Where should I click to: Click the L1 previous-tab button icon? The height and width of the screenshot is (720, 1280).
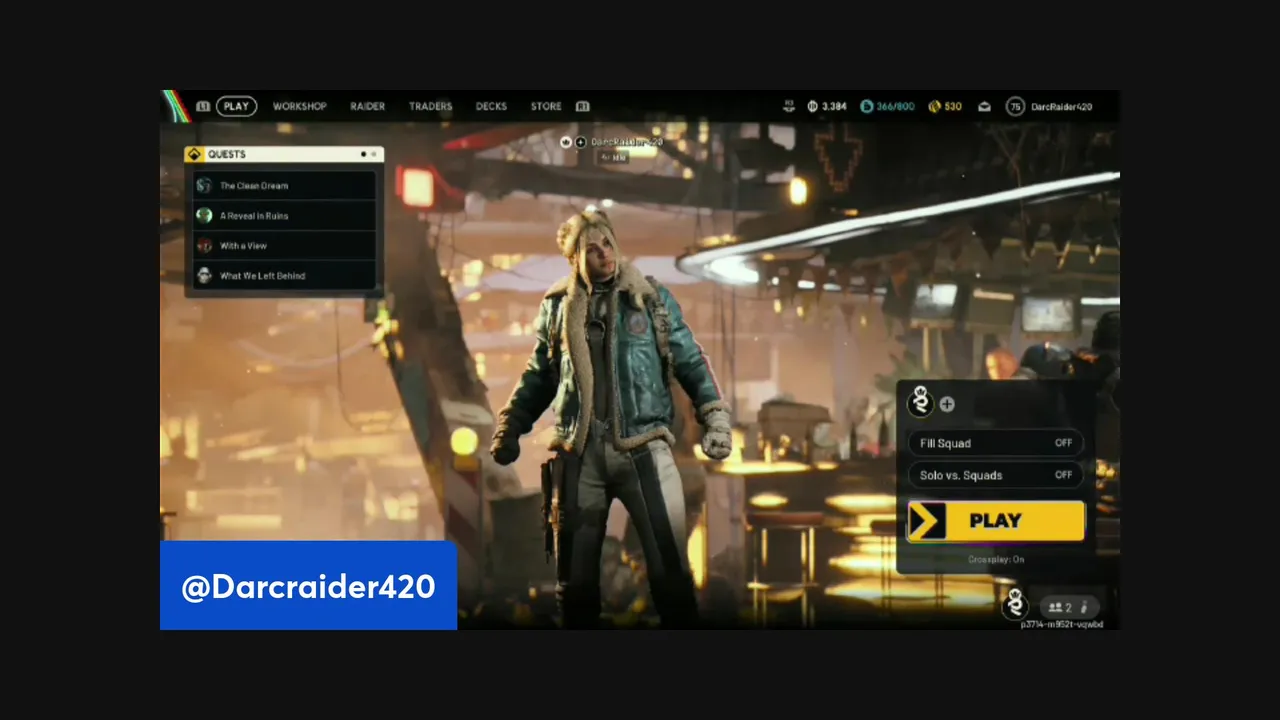203,106
